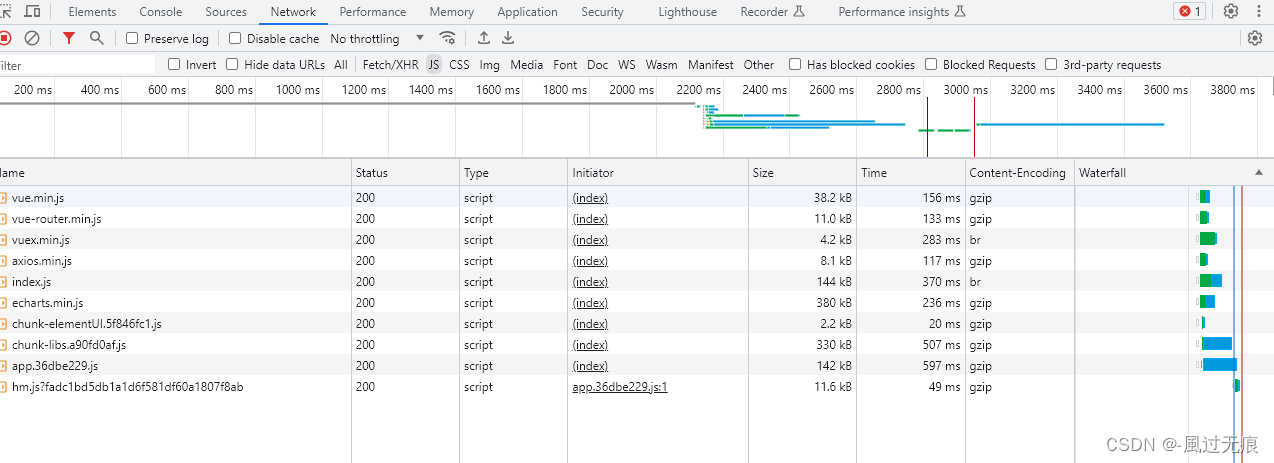This screenshot has width=1274, height=463.
Task: Select the hm.js request row
Action: pos(637,387)
